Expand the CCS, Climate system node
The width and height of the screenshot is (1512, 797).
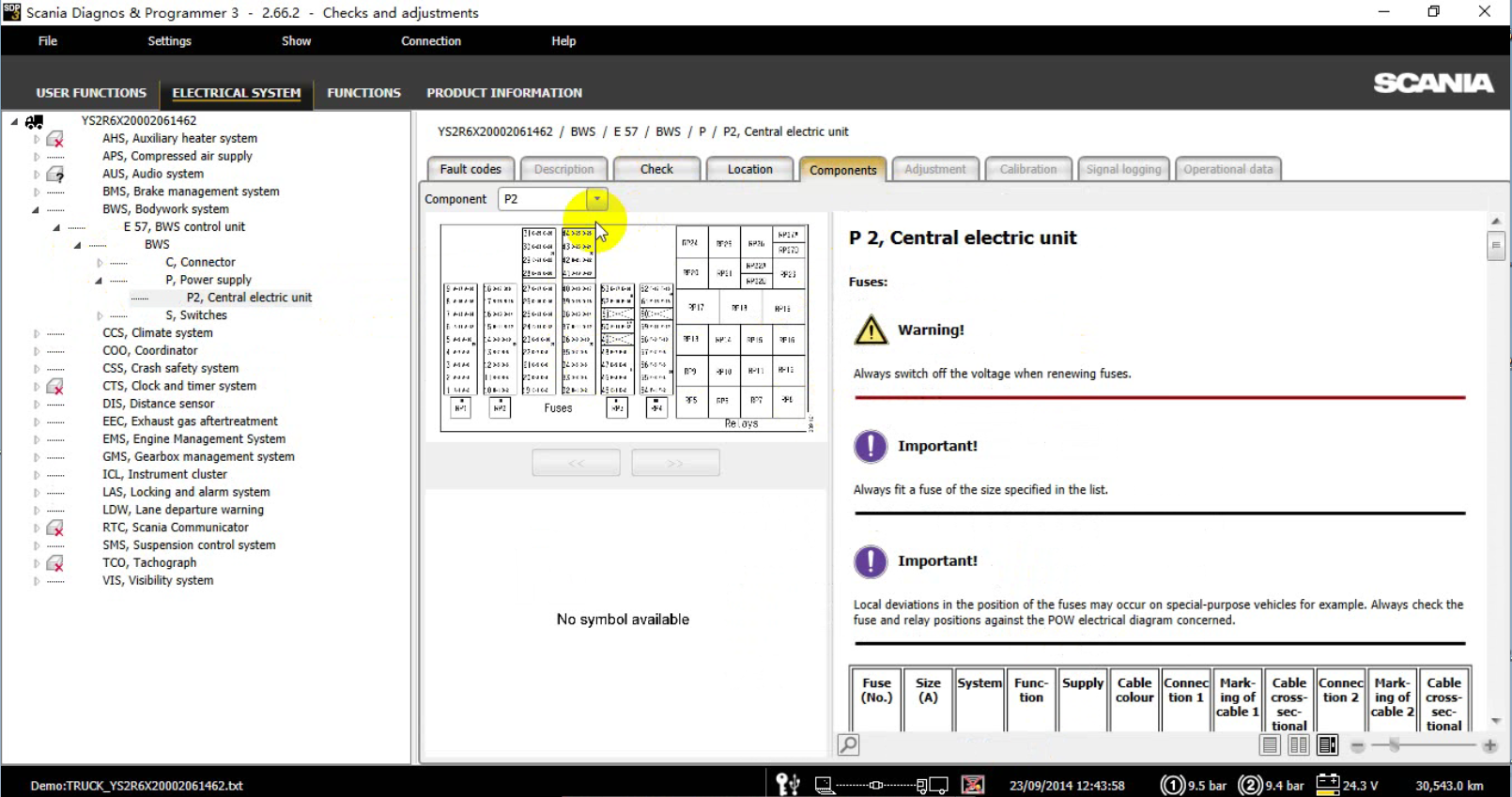coord(37,333)
